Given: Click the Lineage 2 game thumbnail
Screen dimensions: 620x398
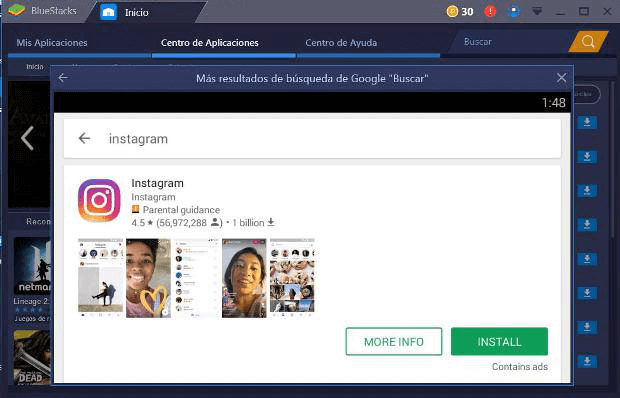Looking at the screenshot, I should click(32, 266).
